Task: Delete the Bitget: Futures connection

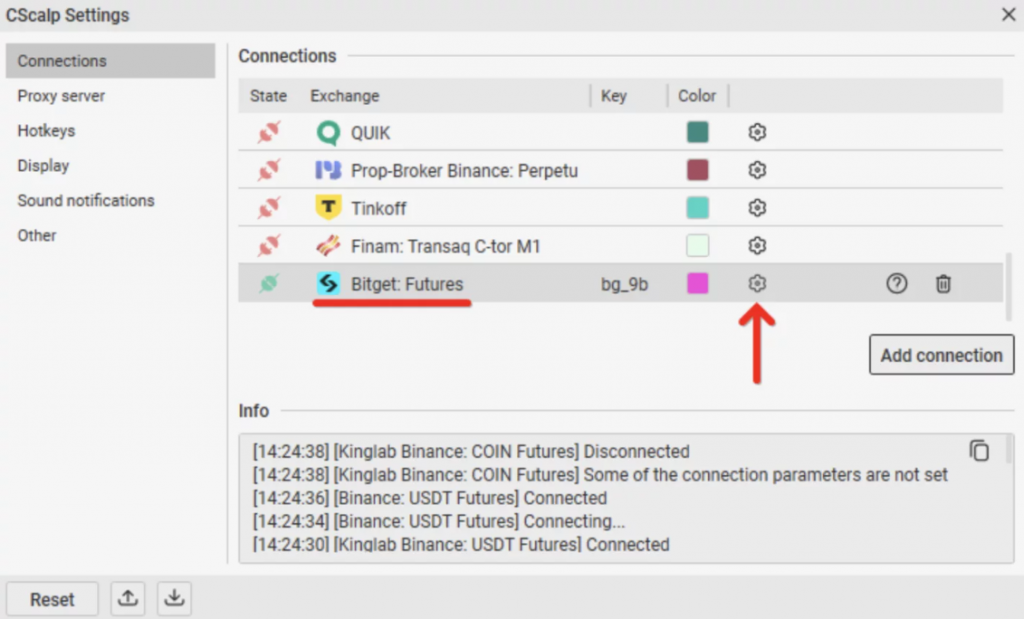Action: coord(943,284)
